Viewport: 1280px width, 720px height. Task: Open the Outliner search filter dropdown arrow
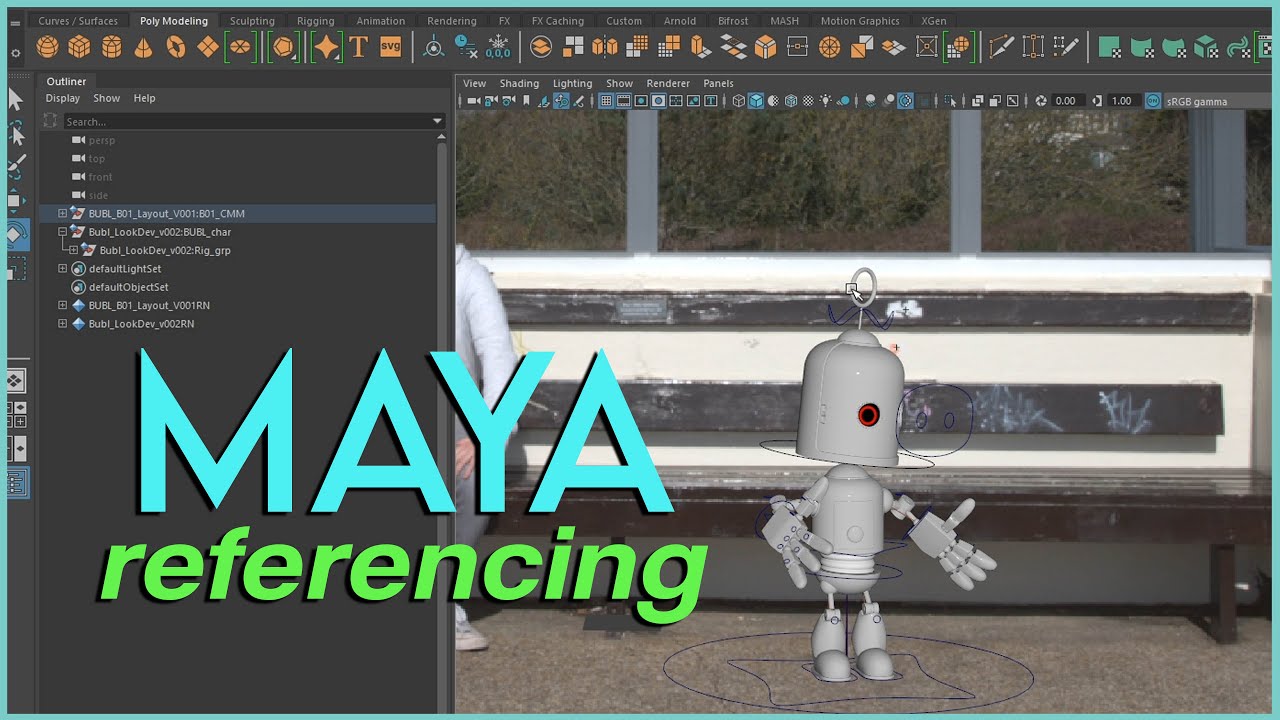coord(437,121)
